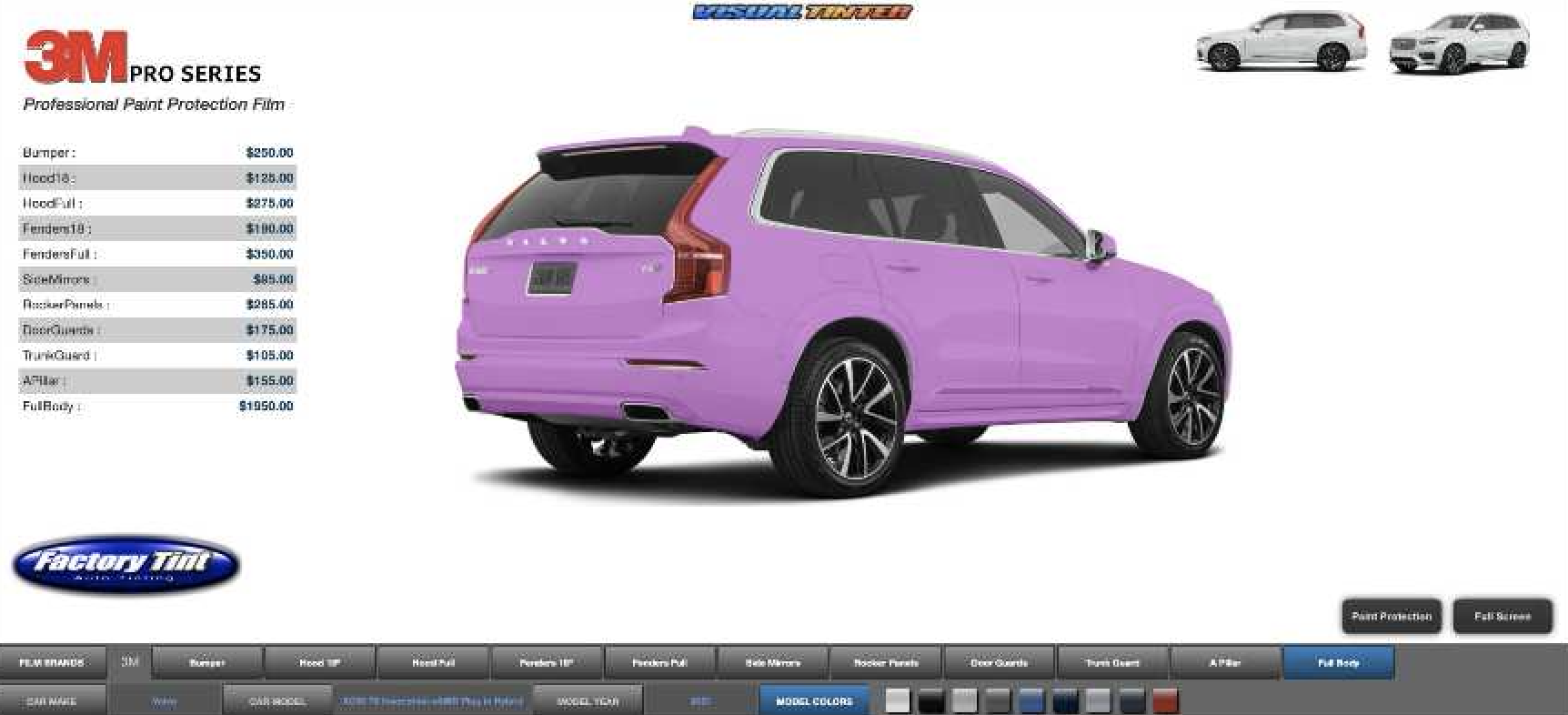The image size is (1568, 715).
Task: Click the Full Screen button
Action: [1503, 617]
